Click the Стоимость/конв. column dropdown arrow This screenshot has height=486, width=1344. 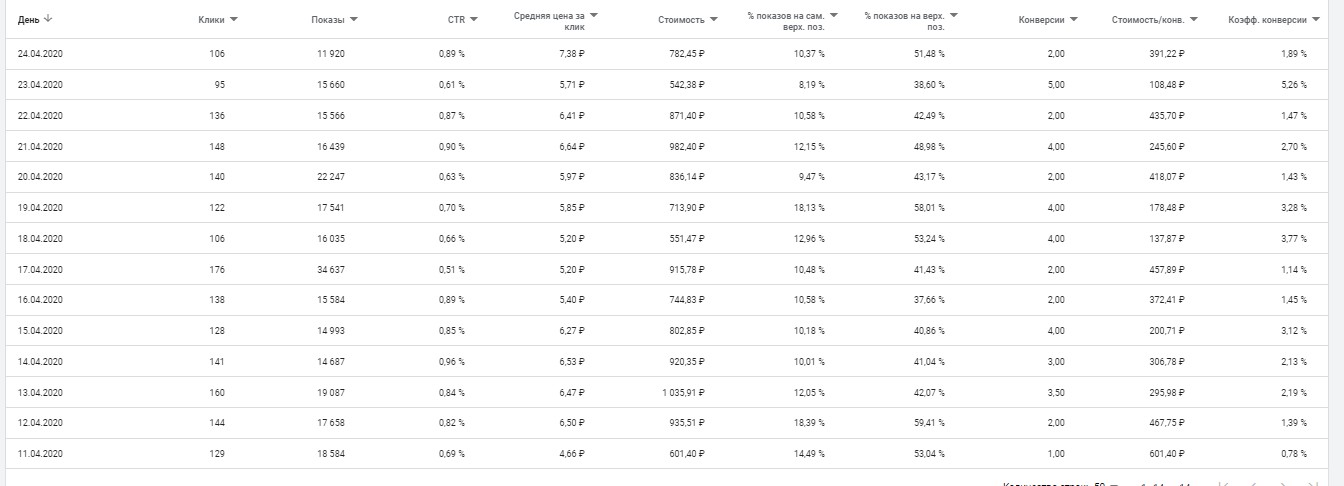(1194, 19)
